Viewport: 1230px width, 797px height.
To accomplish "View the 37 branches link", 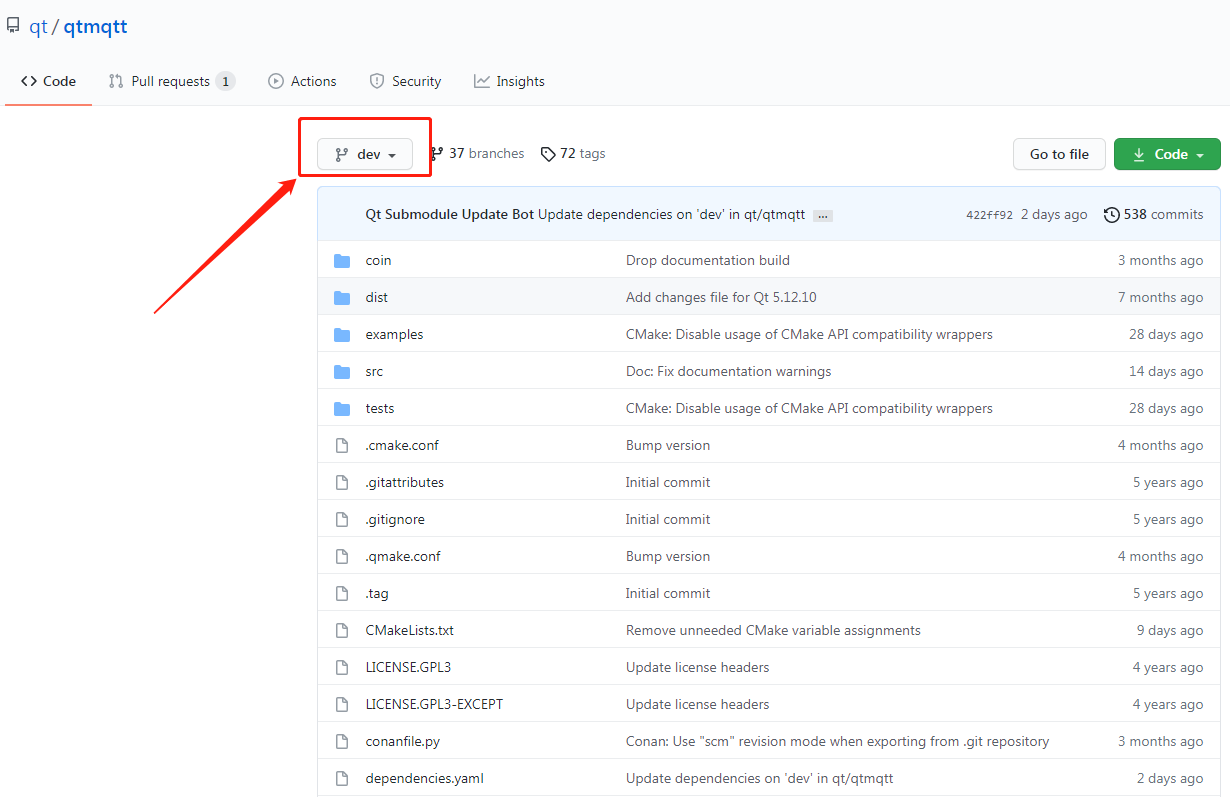I will coord(477,154).
